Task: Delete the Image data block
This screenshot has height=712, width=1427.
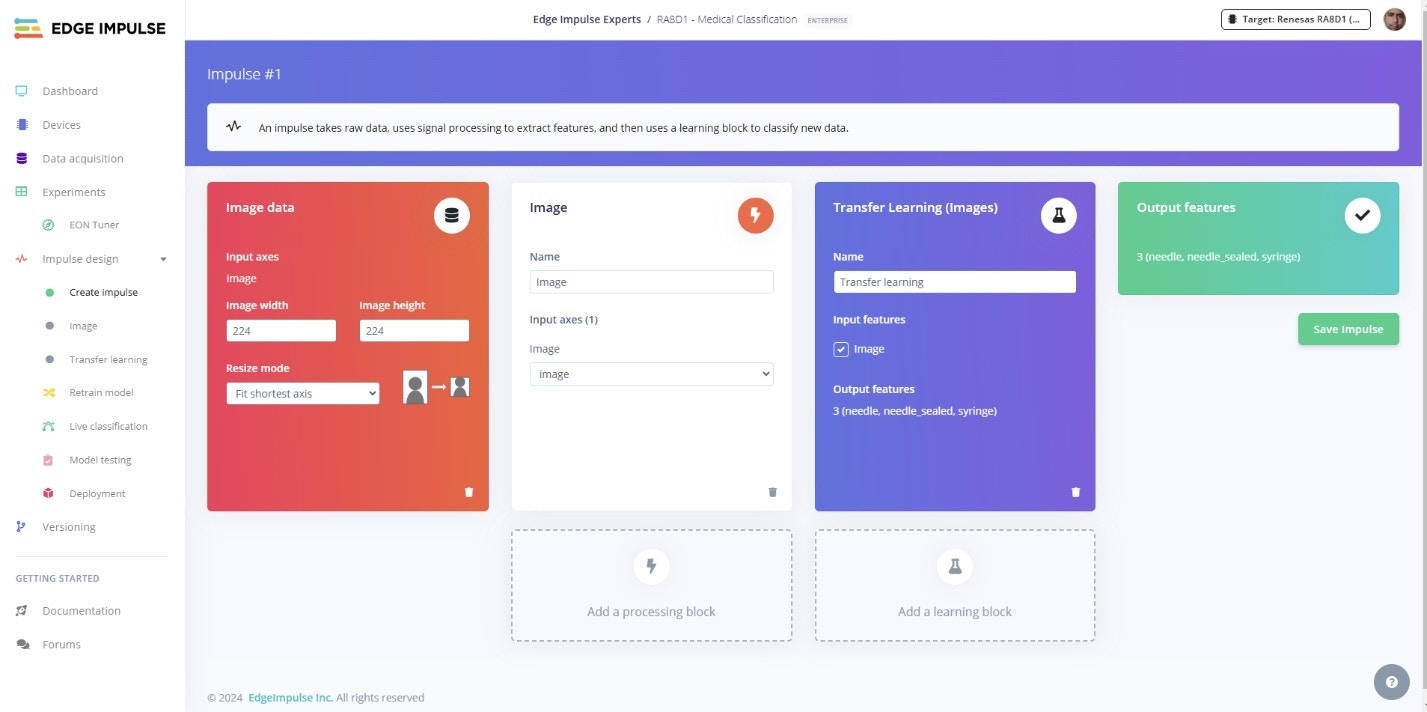Action: pos(469,492)
